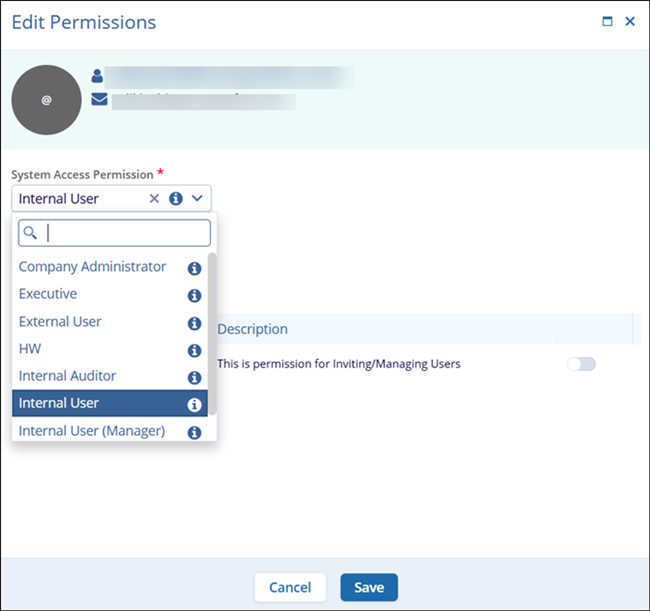650x611 pixels.
Task: Select Company Administrator from the list
Action: (92, 267)
